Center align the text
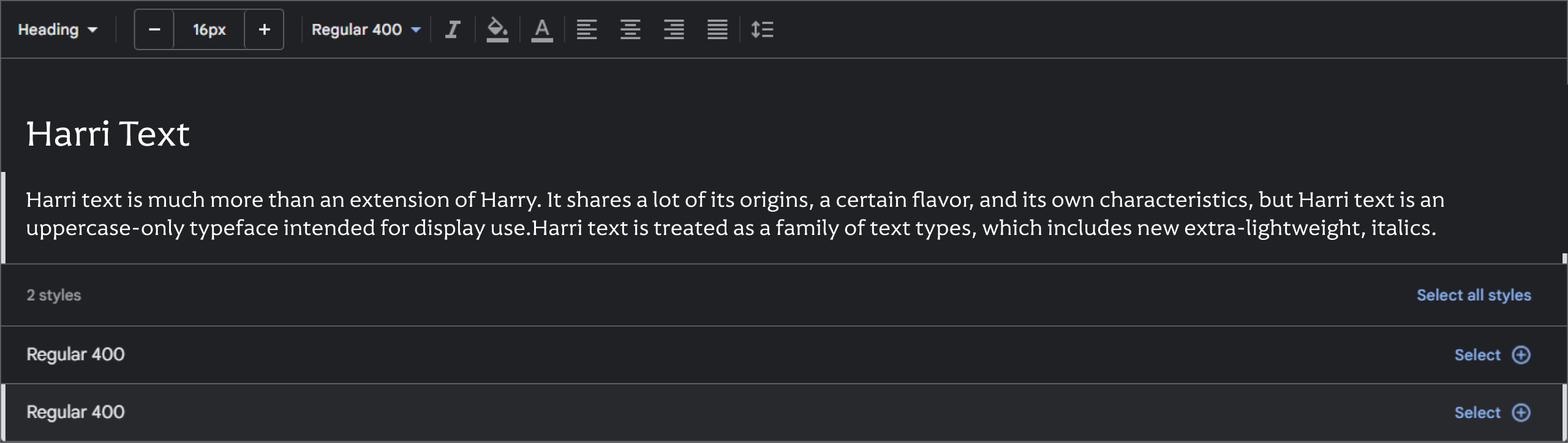1568x443 pixels. tap(630, 29)
